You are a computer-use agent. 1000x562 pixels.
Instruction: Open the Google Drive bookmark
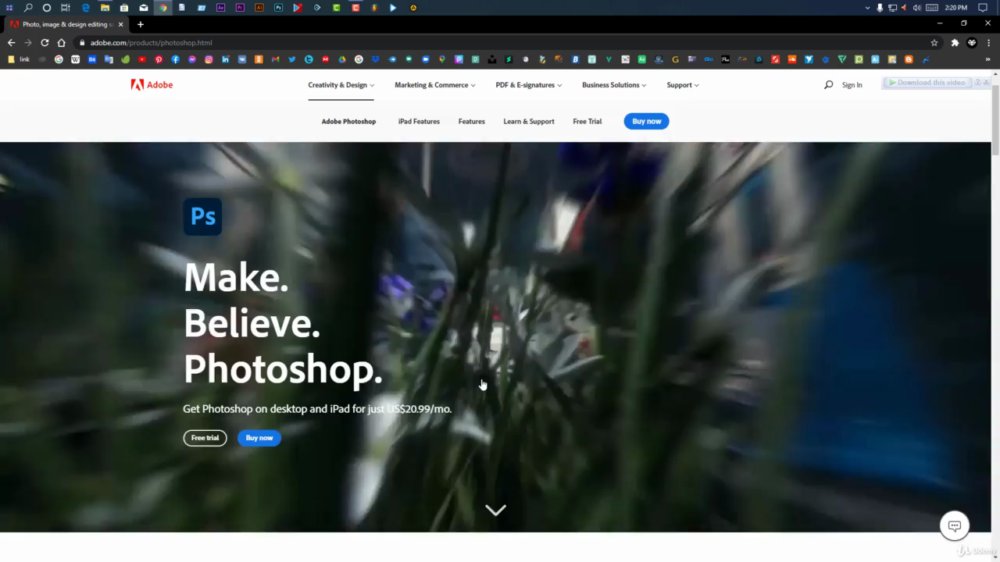[x=342, y=59]
